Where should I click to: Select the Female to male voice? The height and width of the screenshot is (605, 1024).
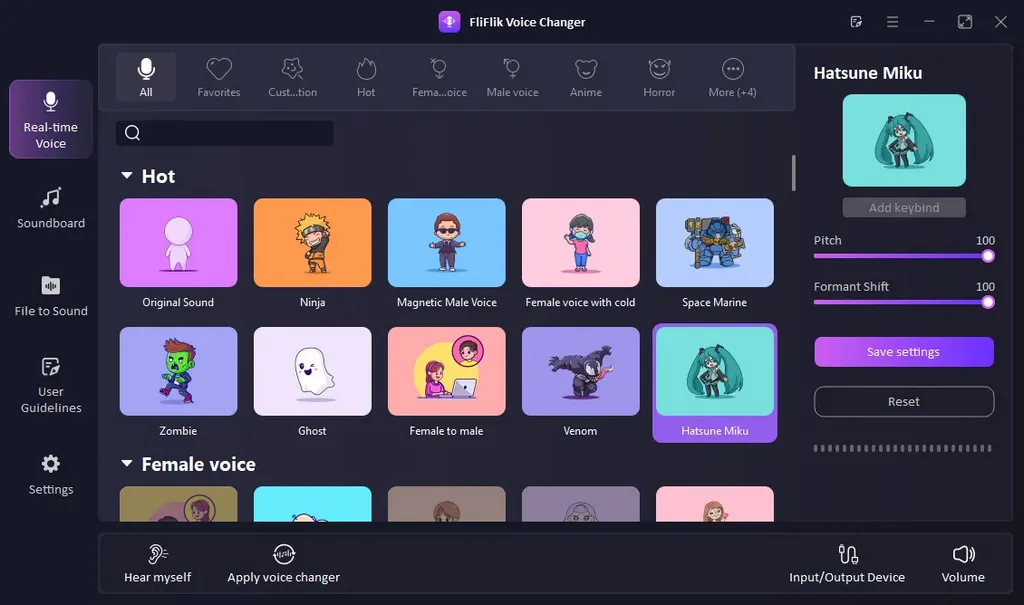pyautogui.click(x=447, y=383)
